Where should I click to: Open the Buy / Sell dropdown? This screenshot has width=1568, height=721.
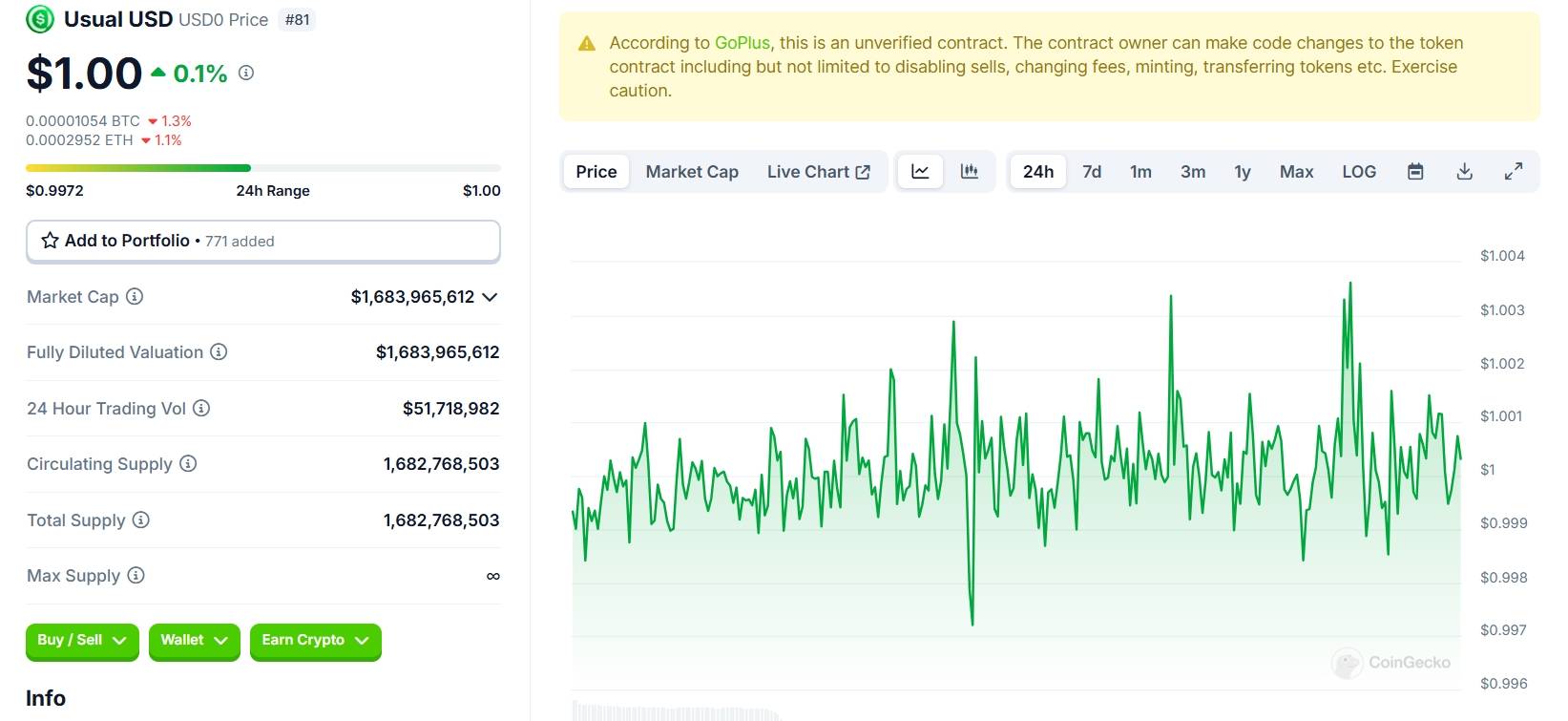[x=82, y=641]
